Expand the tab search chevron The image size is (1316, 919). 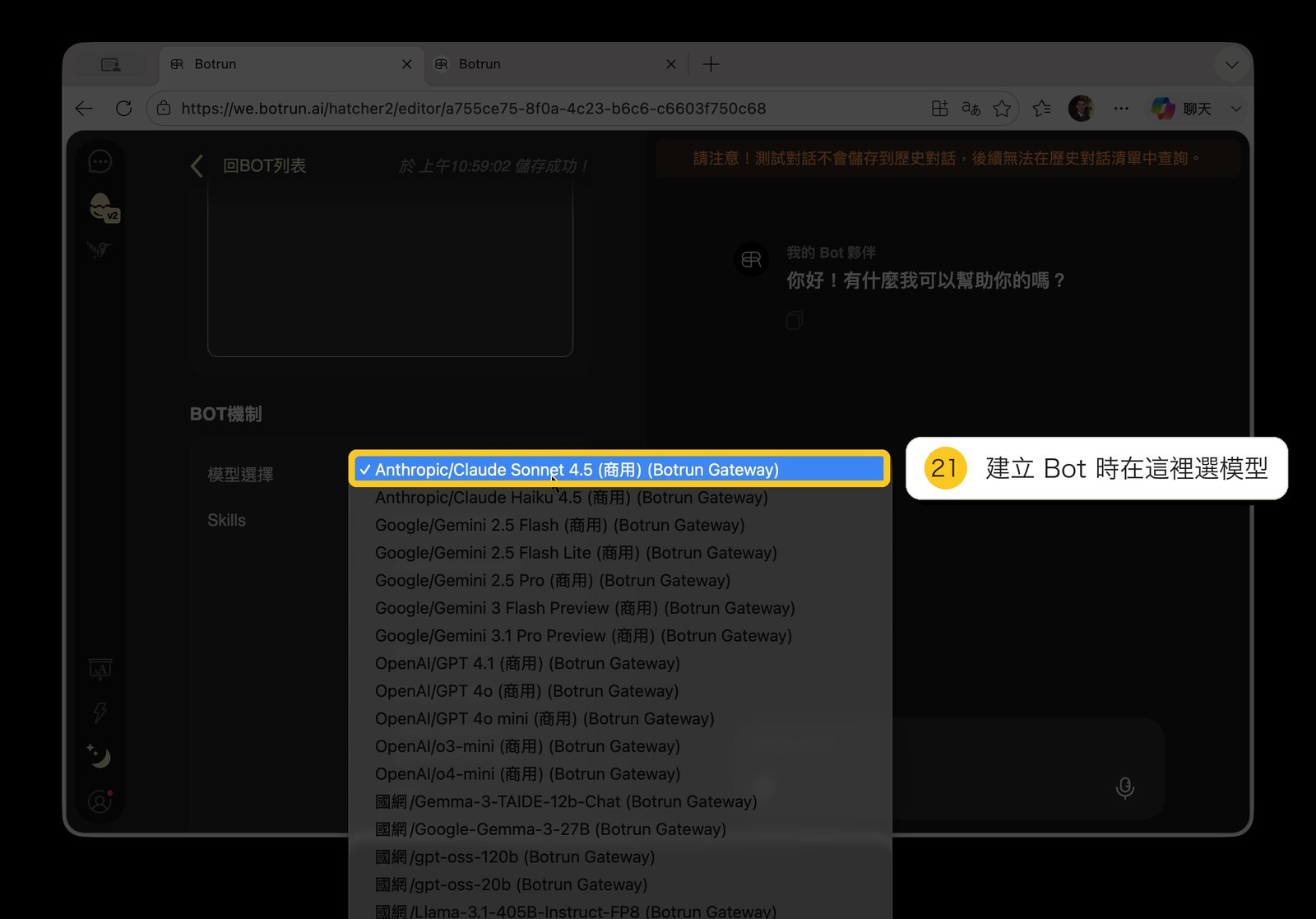1231,64
